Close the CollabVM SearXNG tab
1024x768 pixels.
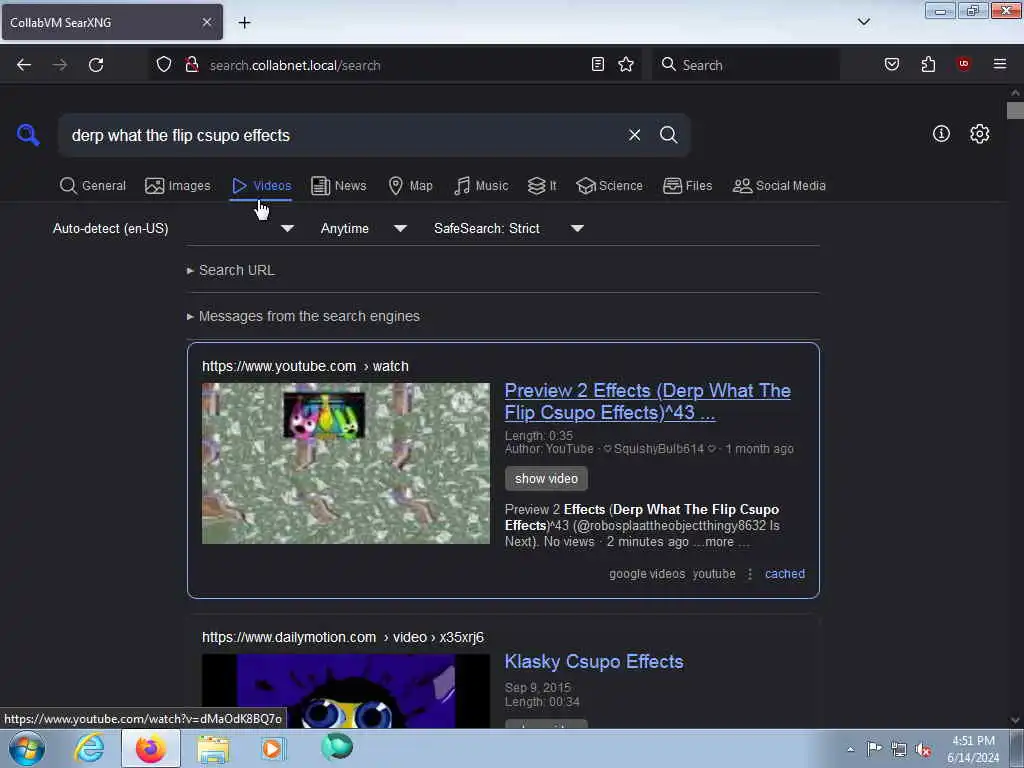[207, 22]
